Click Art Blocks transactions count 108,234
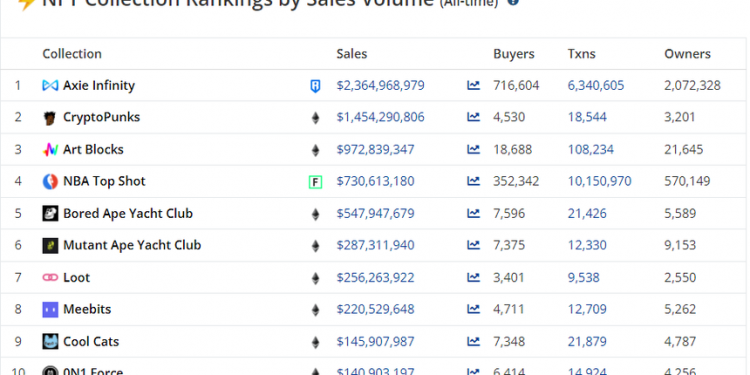 [591, 150]
